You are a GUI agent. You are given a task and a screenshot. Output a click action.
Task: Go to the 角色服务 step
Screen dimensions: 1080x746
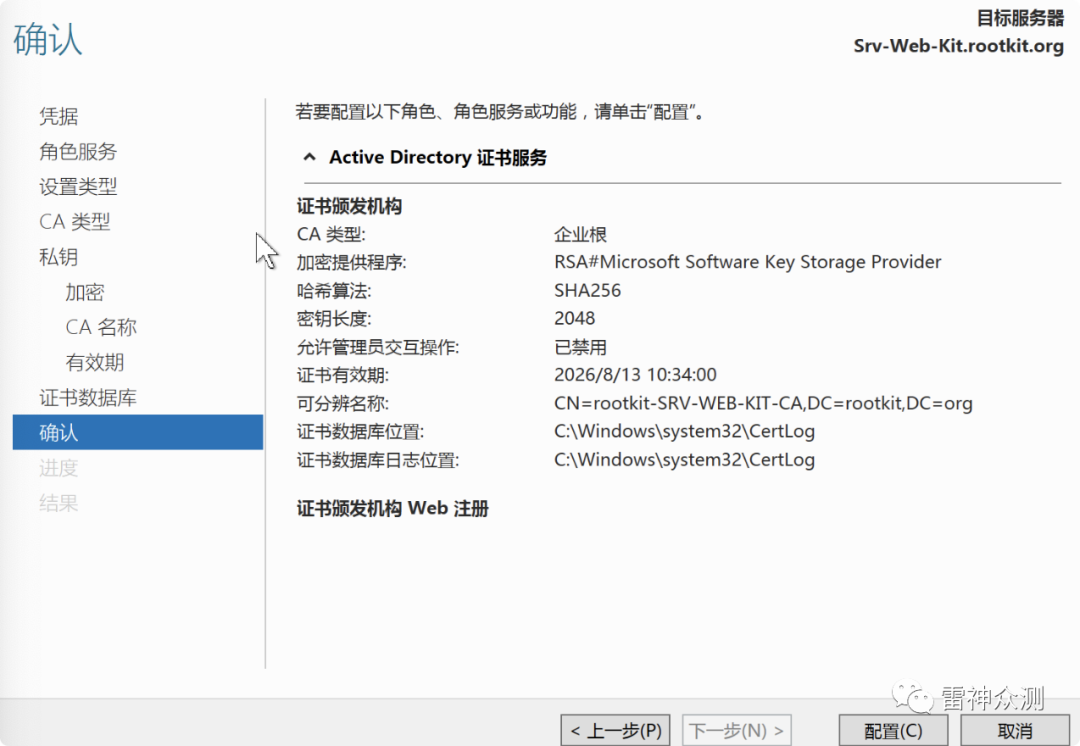point(78,152)
